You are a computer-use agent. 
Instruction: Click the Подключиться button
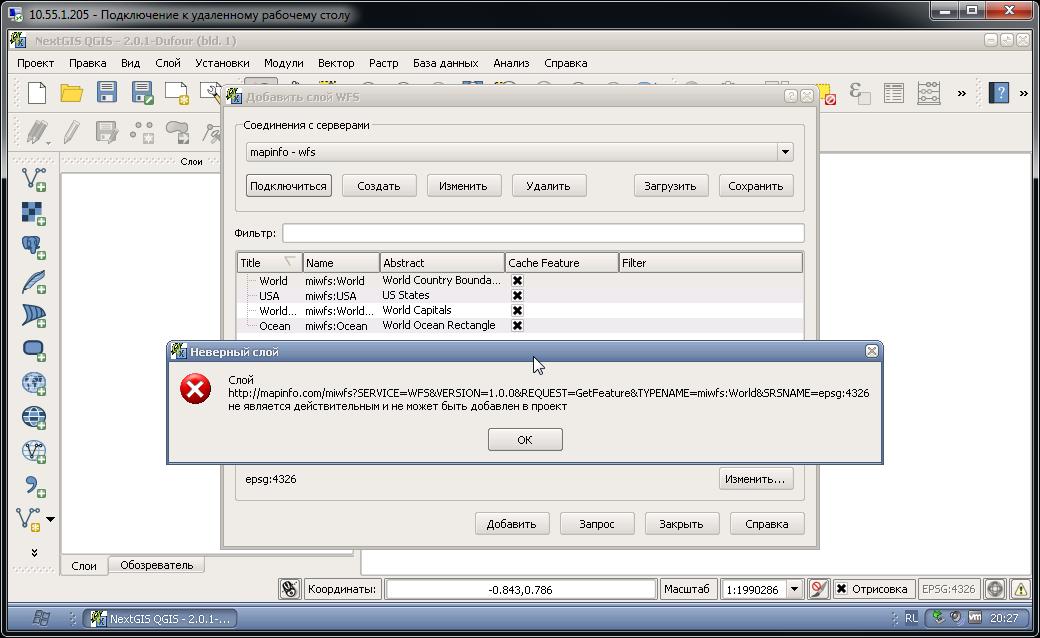tap(288, 186)
